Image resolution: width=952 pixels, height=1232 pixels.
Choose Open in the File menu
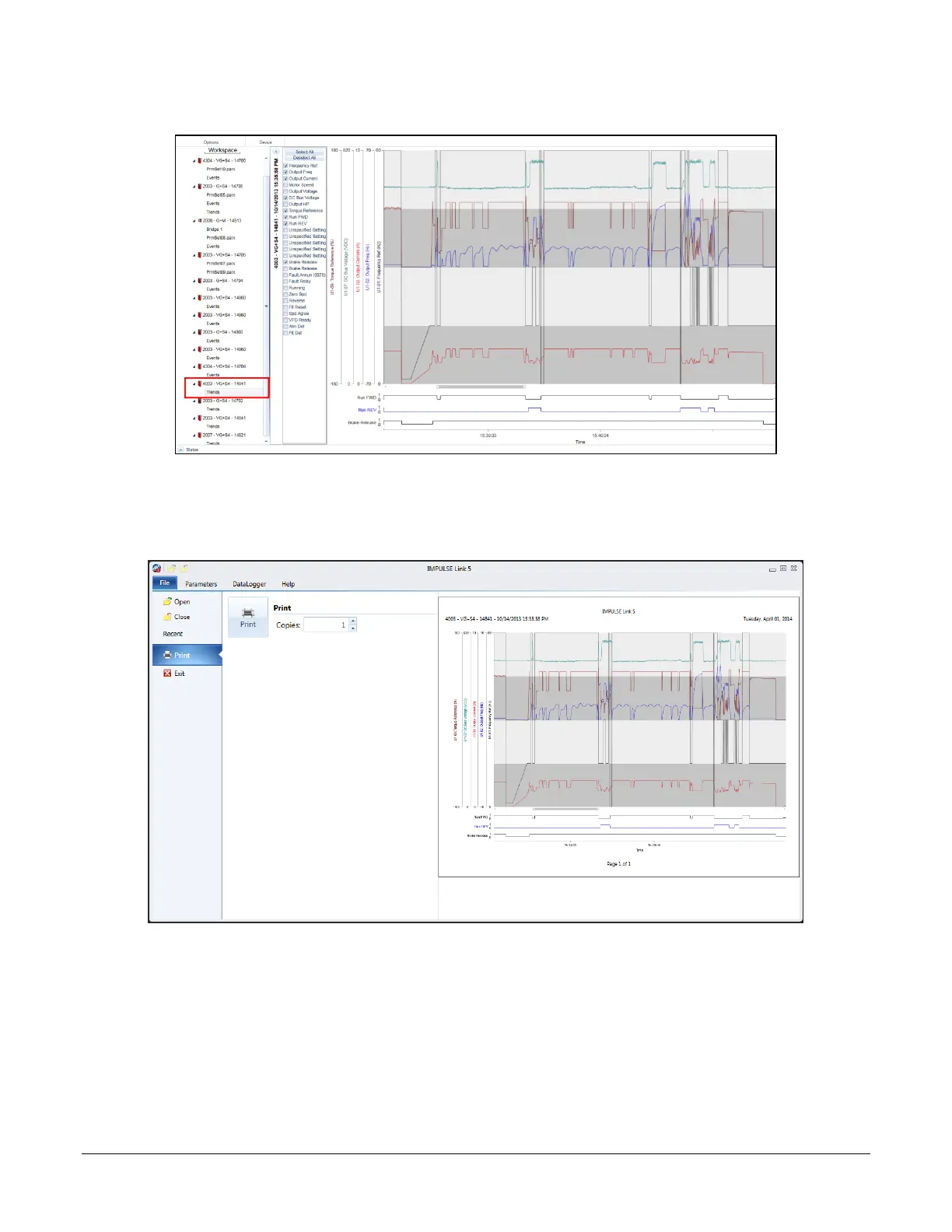177,602
